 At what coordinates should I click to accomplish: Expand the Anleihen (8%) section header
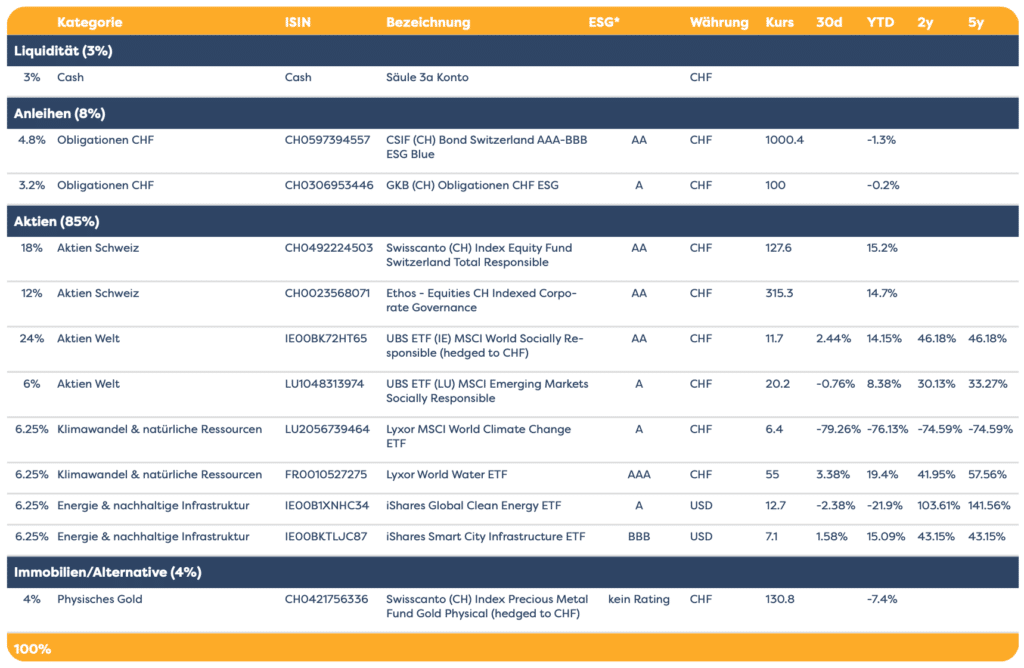(x=59, y=113)
